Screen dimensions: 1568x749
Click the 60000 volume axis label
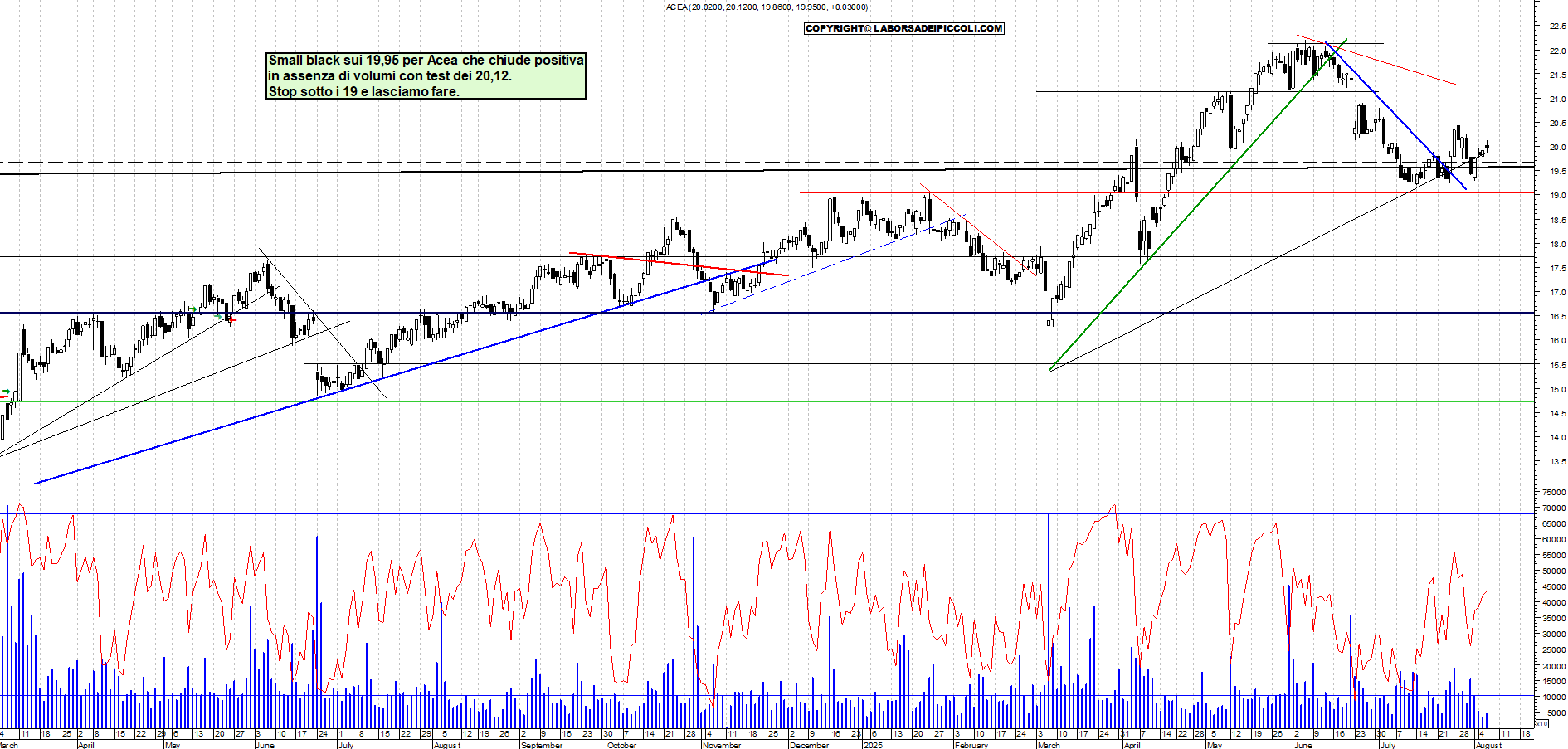click(1554, 540)
